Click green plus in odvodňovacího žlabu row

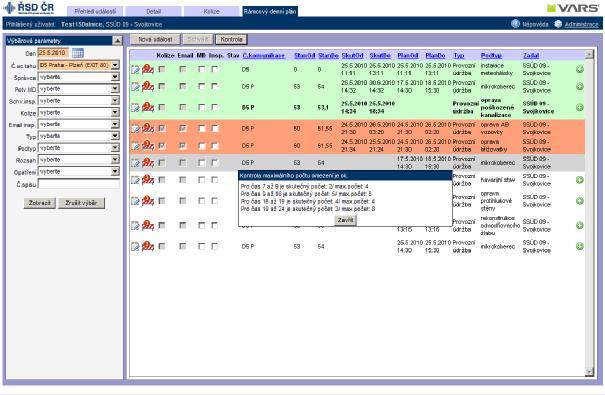click(580, 226)
